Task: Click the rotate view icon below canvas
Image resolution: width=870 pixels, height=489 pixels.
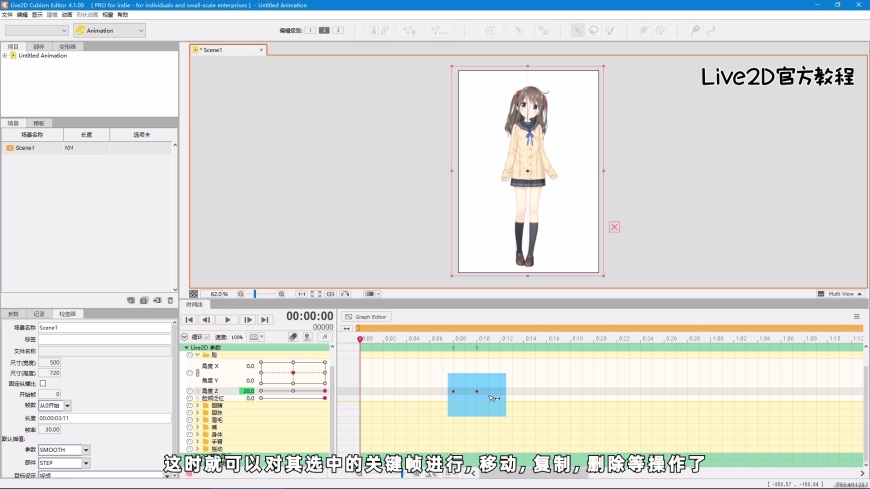Action: [x=345, y=294]
